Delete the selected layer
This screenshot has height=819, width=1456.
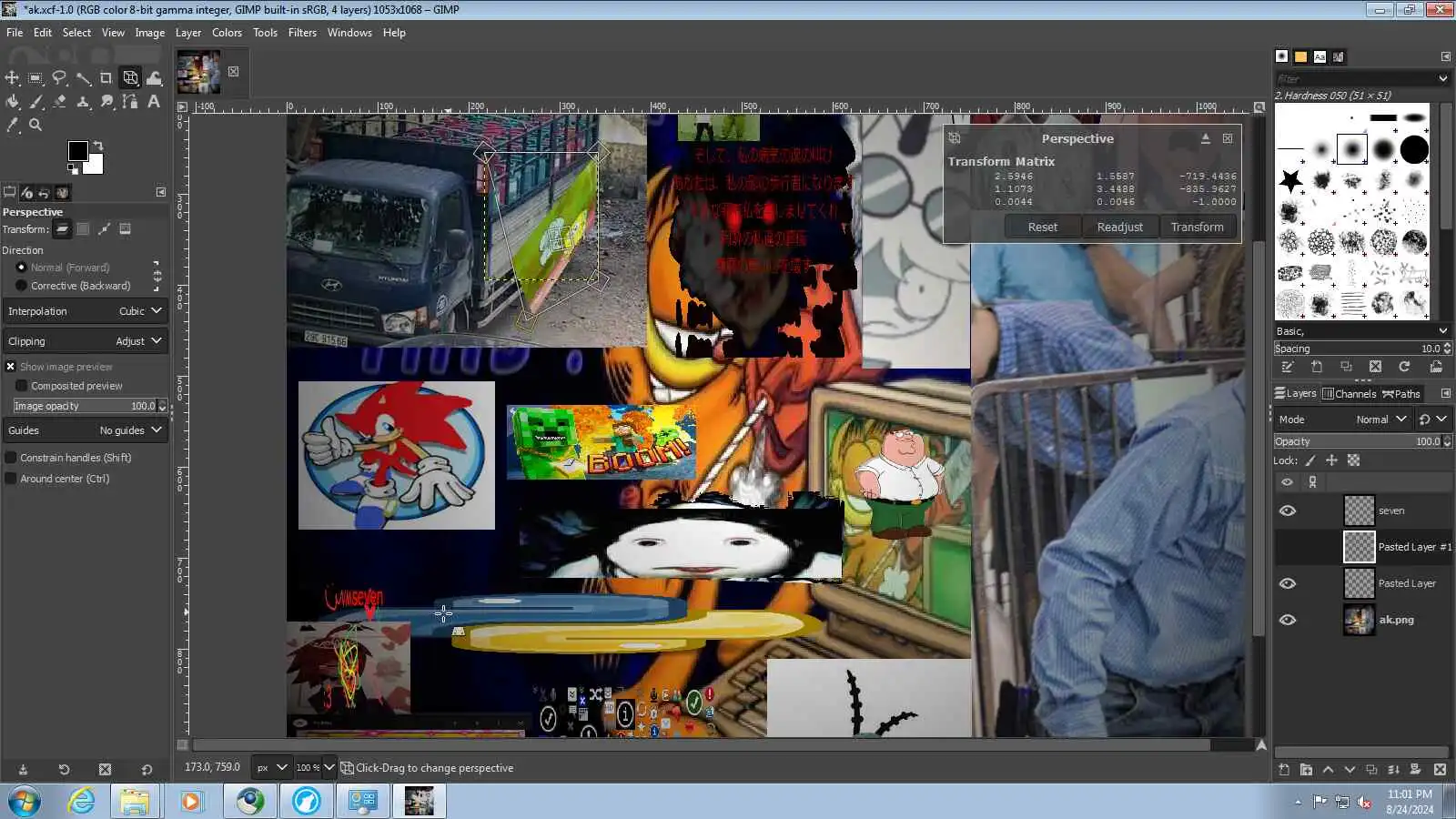1440,770
